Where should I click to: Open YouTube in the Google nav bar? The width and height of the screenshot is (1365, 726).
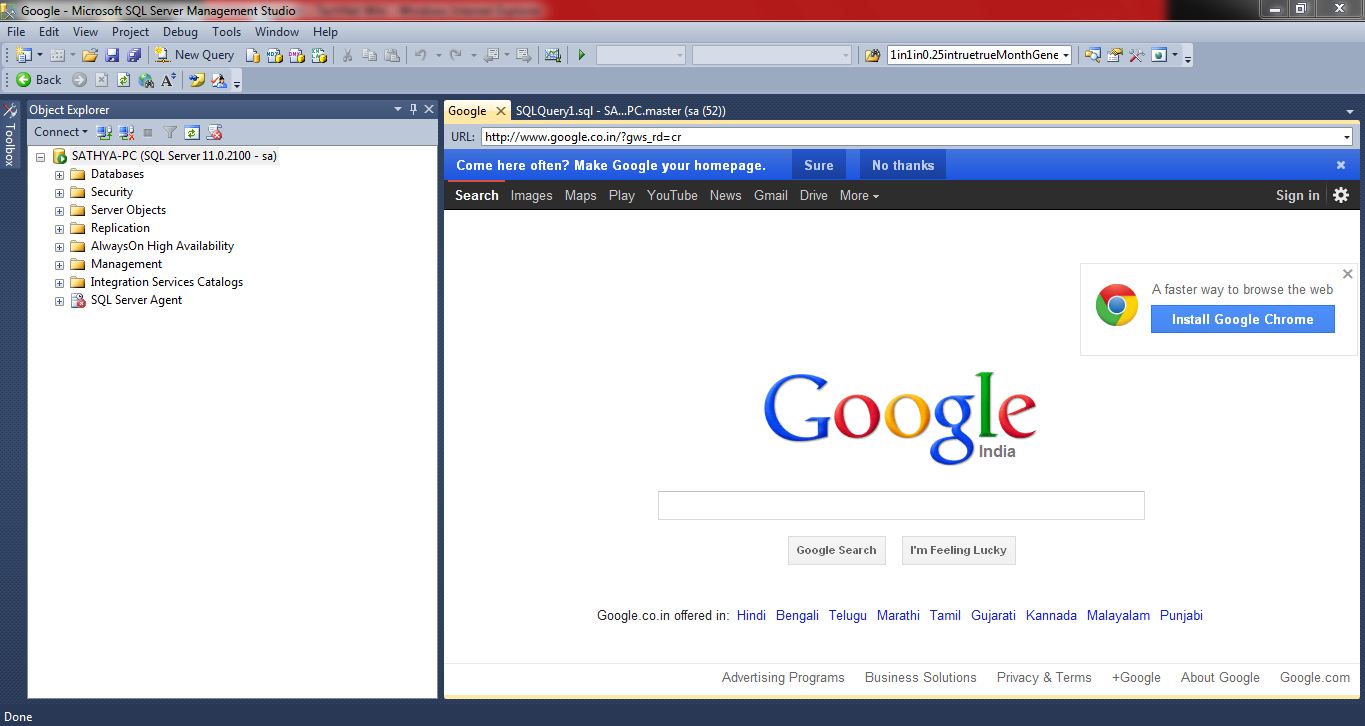[x=672, y=195]
